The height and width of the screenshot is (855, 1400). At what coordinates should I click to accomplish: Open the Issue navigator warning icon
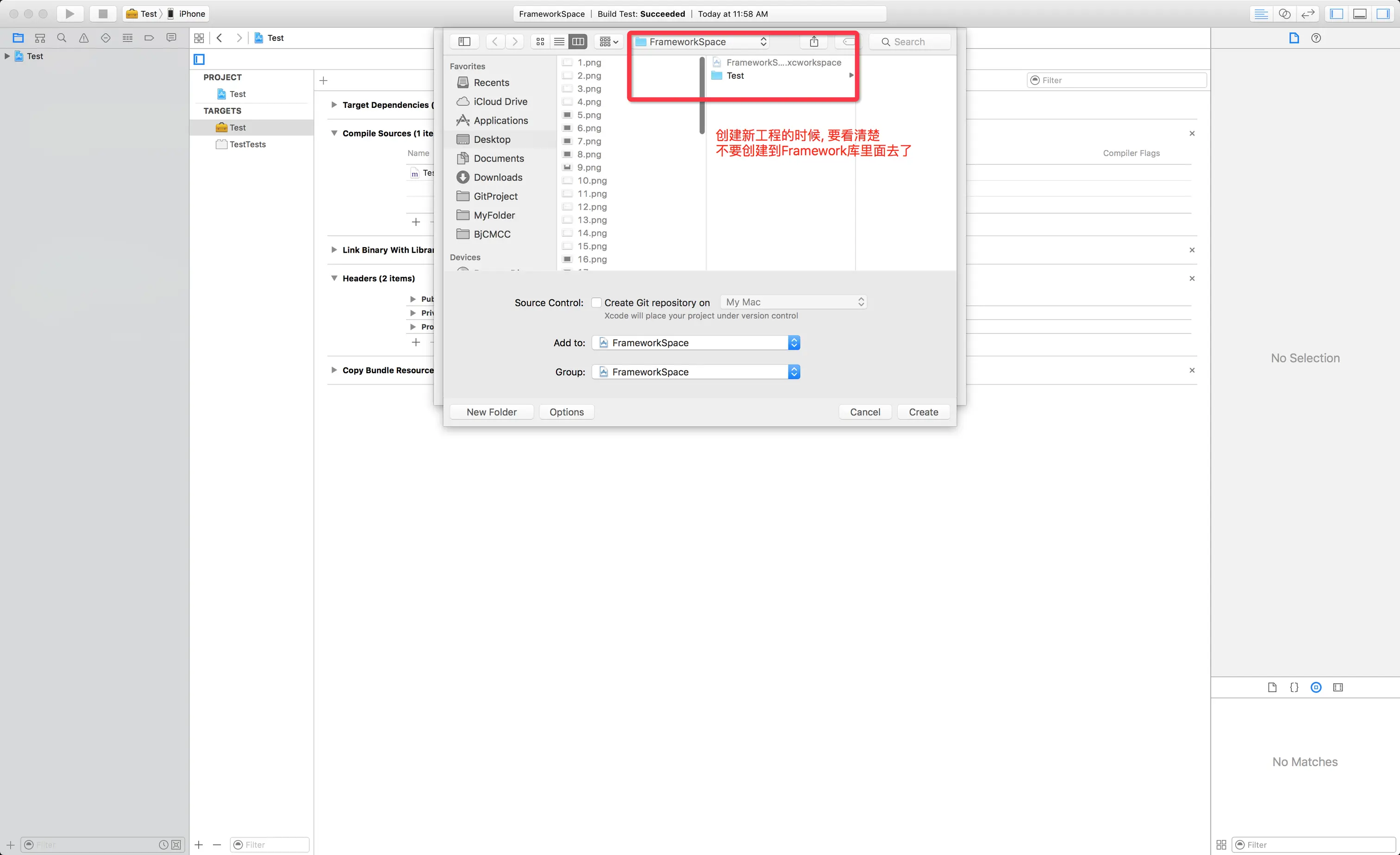pyautogui.click(x=83, y=38)
